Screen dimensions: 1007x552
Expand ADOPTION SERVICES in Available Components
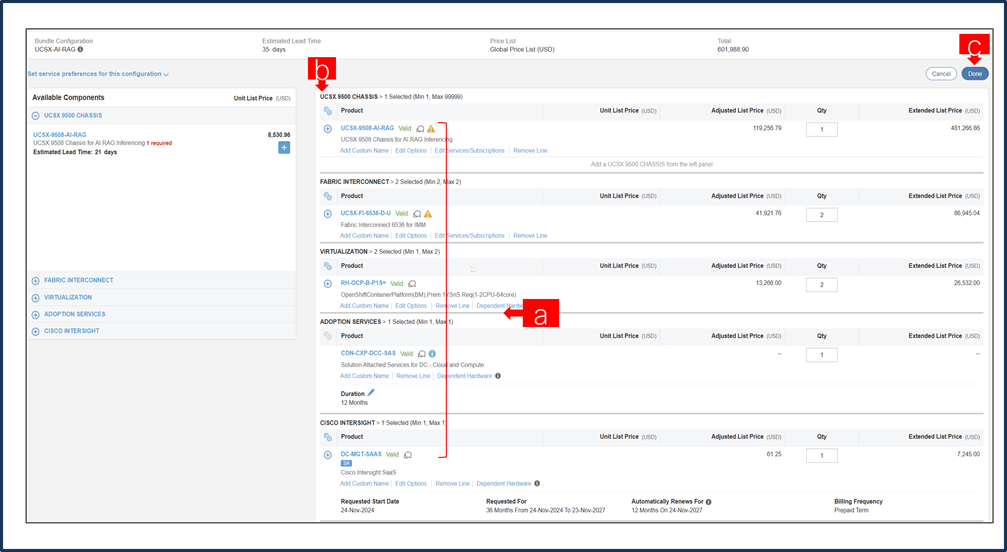(x=36, y=315)
